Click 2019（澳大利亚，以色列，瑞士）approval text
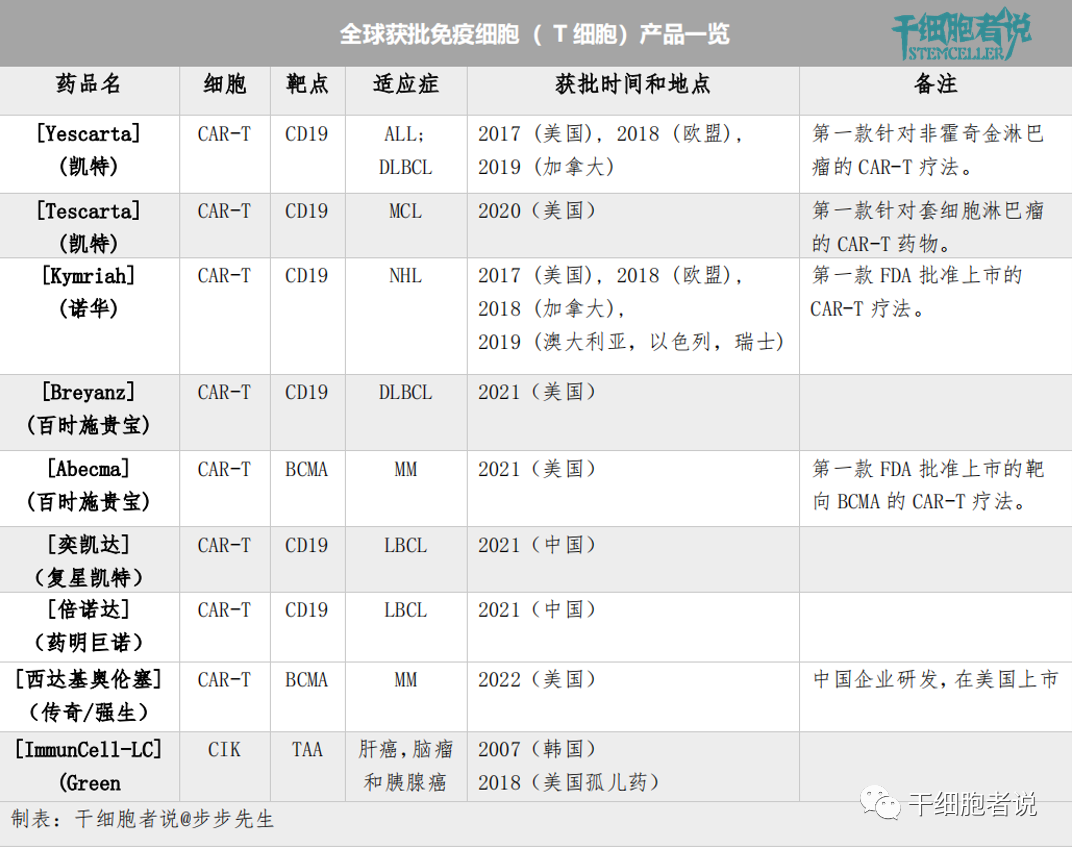The image size is (1072, 851). pyautogui.click(x=632, y=342)
